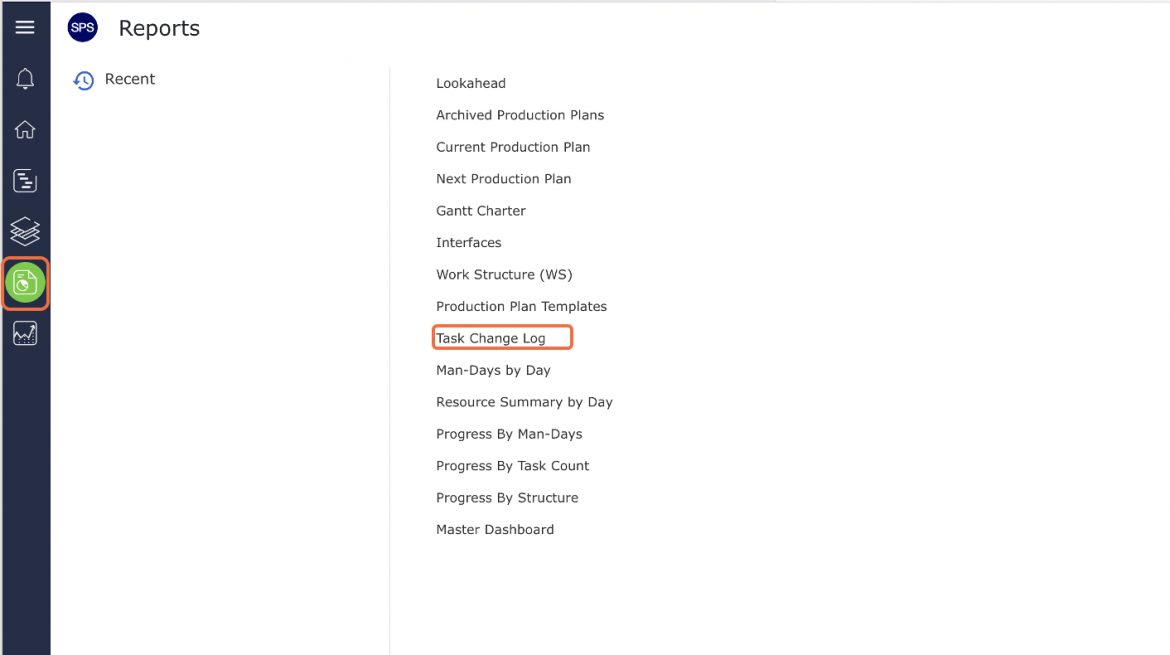Open Current Production Plan report
The image size is (1170, 655).
pyautogui.click(x=513, y=147)
